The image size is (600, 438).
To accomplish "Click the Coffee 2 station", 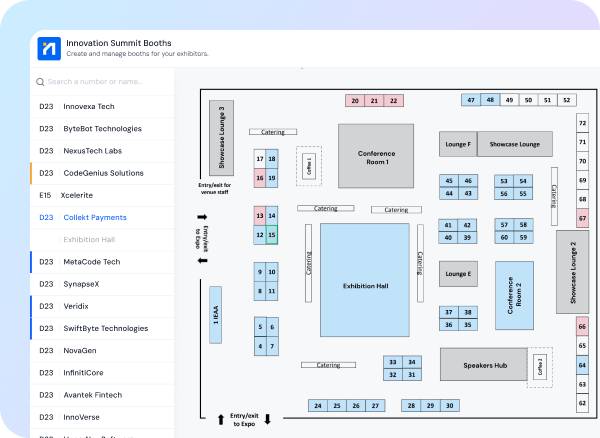I will 540,367.
